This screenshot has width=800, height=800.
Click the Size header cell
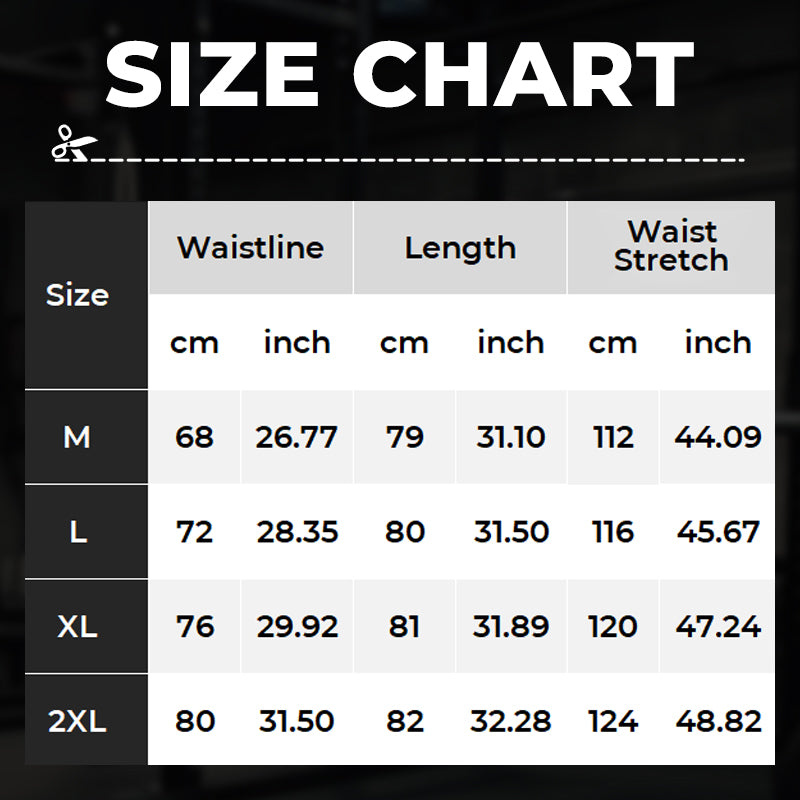pyautogui.click(x=77, y=295)
